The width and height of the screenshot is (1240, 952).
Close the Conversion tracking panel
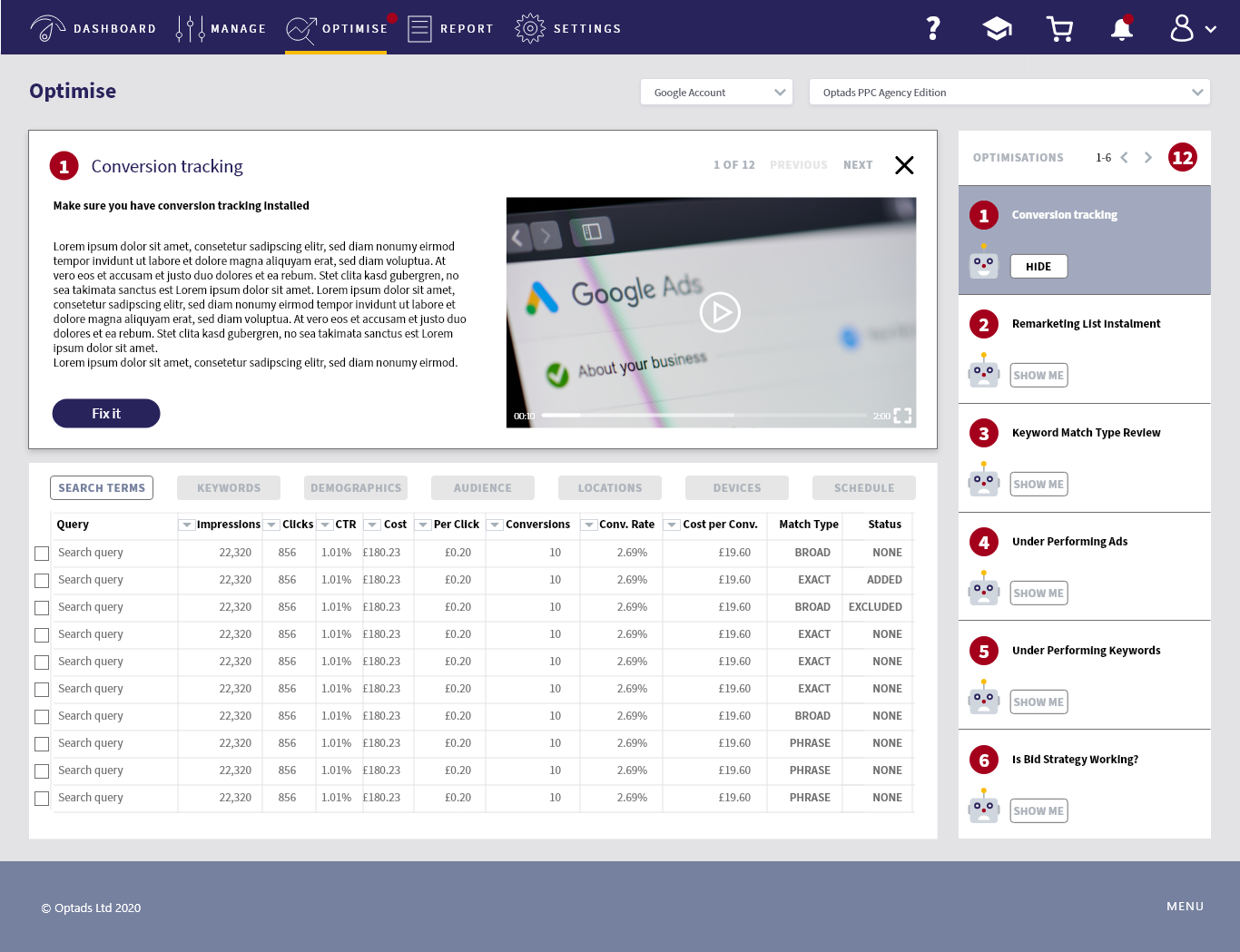pyautogui.click(x=904, y=165)
